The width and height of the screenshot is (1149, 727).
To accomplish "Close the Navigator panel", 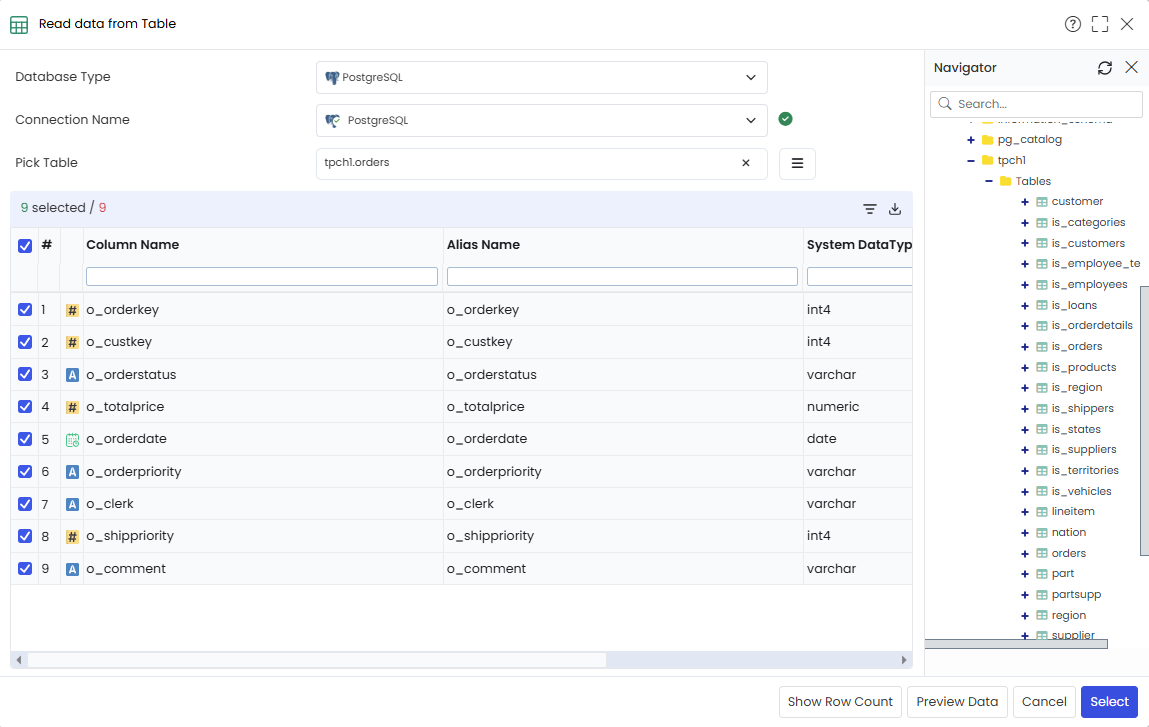I will (1131, 67).
